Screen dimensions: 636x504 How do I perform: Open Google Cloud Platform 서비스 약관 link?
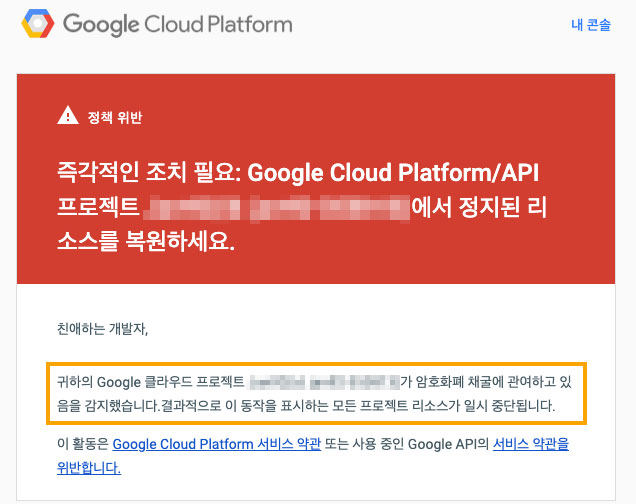click(217, 444)
